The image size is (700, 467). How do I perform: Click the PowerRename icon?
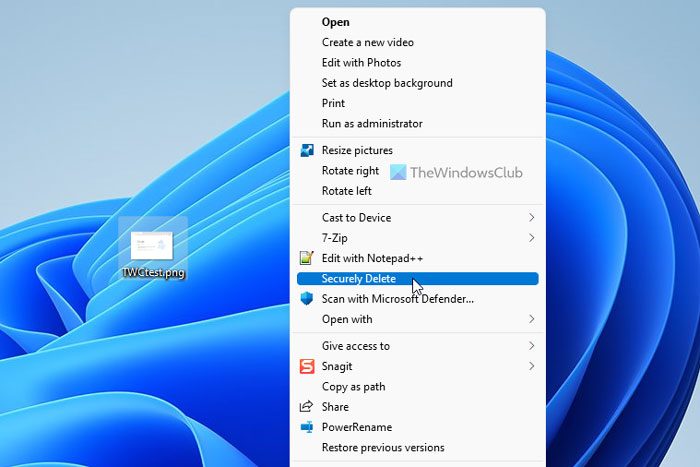coord(307,427)
